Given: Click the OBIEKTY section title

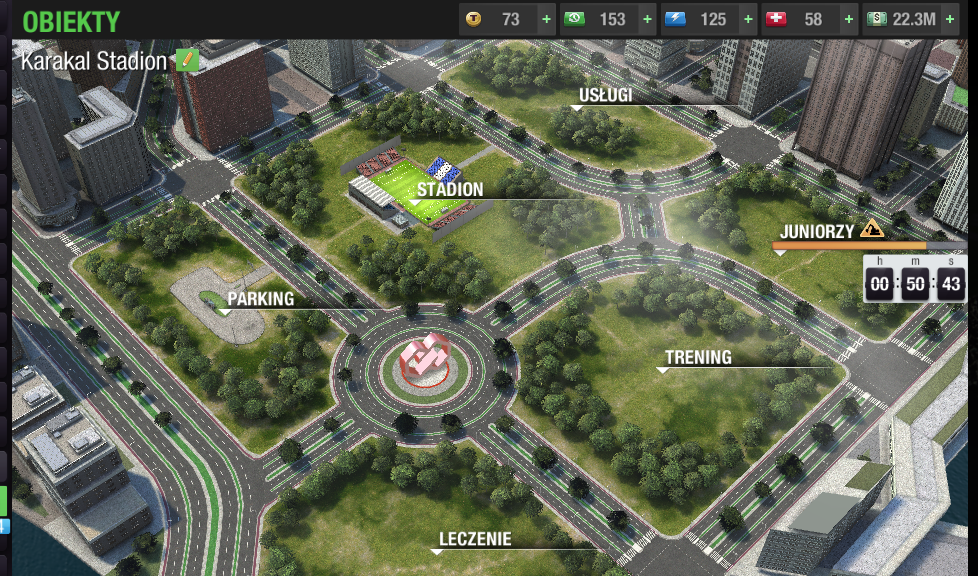Looking at the screenshot, I should (71, 22).
